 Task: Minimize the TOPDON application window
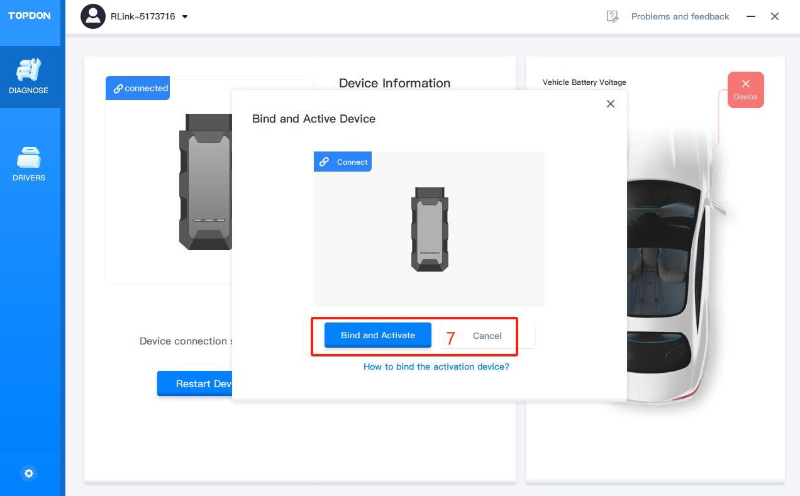click(750, 17)
